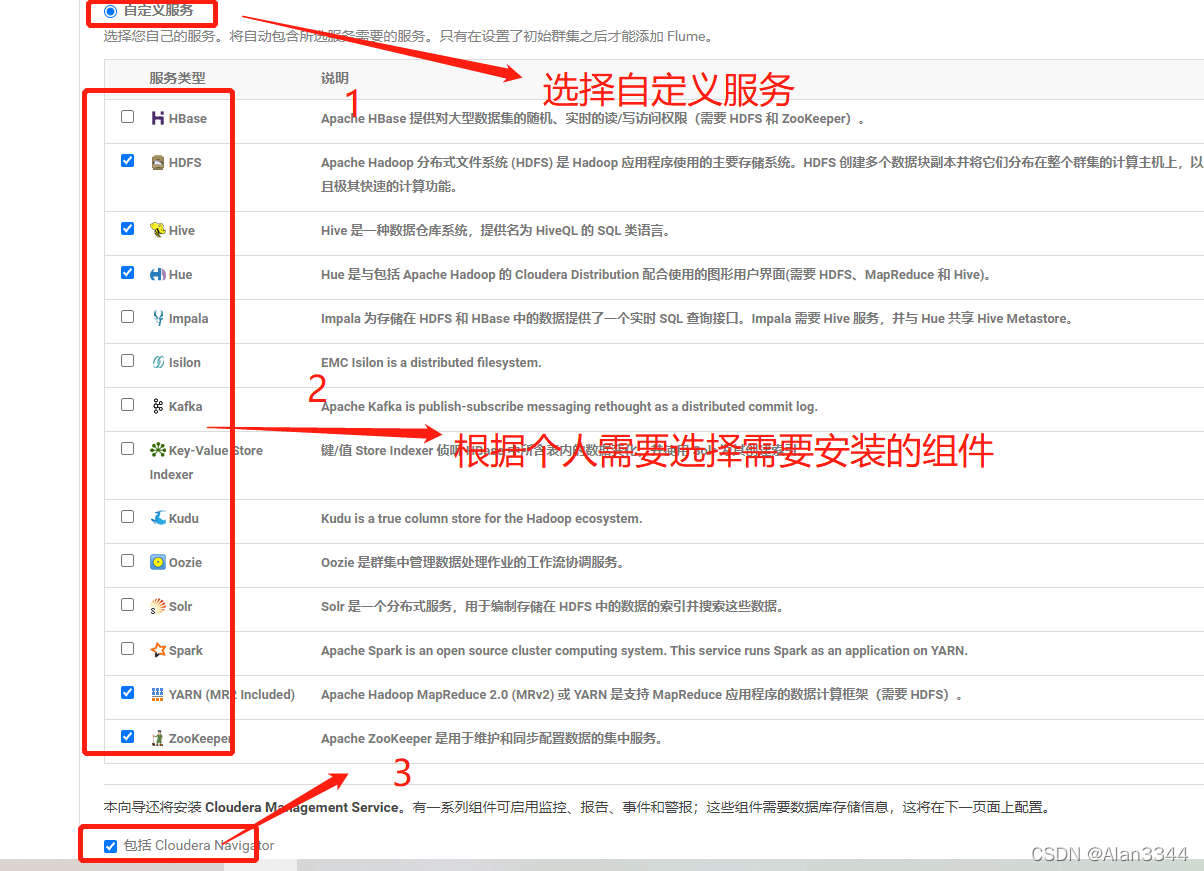Screen dimensions: 1204x871
Task: Click the 说明 column header
Action: click(335, 78)
